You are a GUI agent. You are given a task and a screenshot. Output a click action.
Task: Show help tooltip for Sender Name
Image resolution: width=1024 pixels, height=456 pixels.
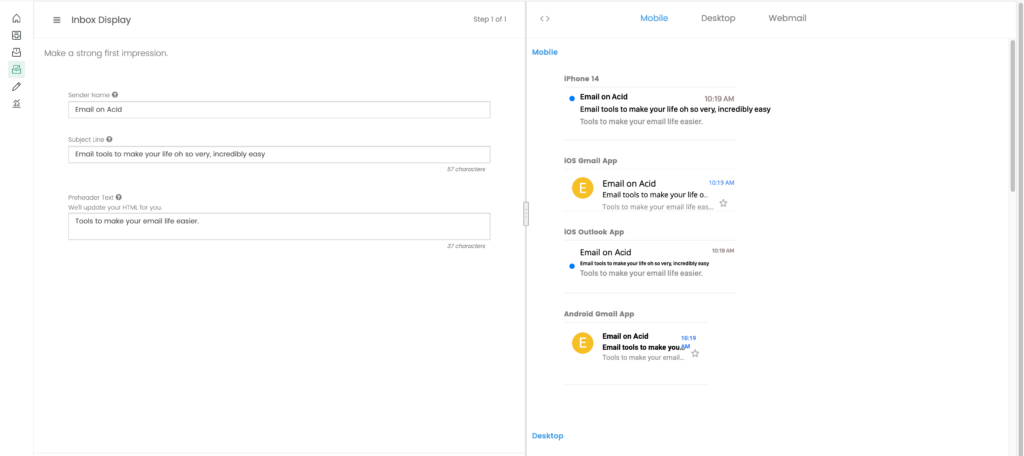coord(115,95)
